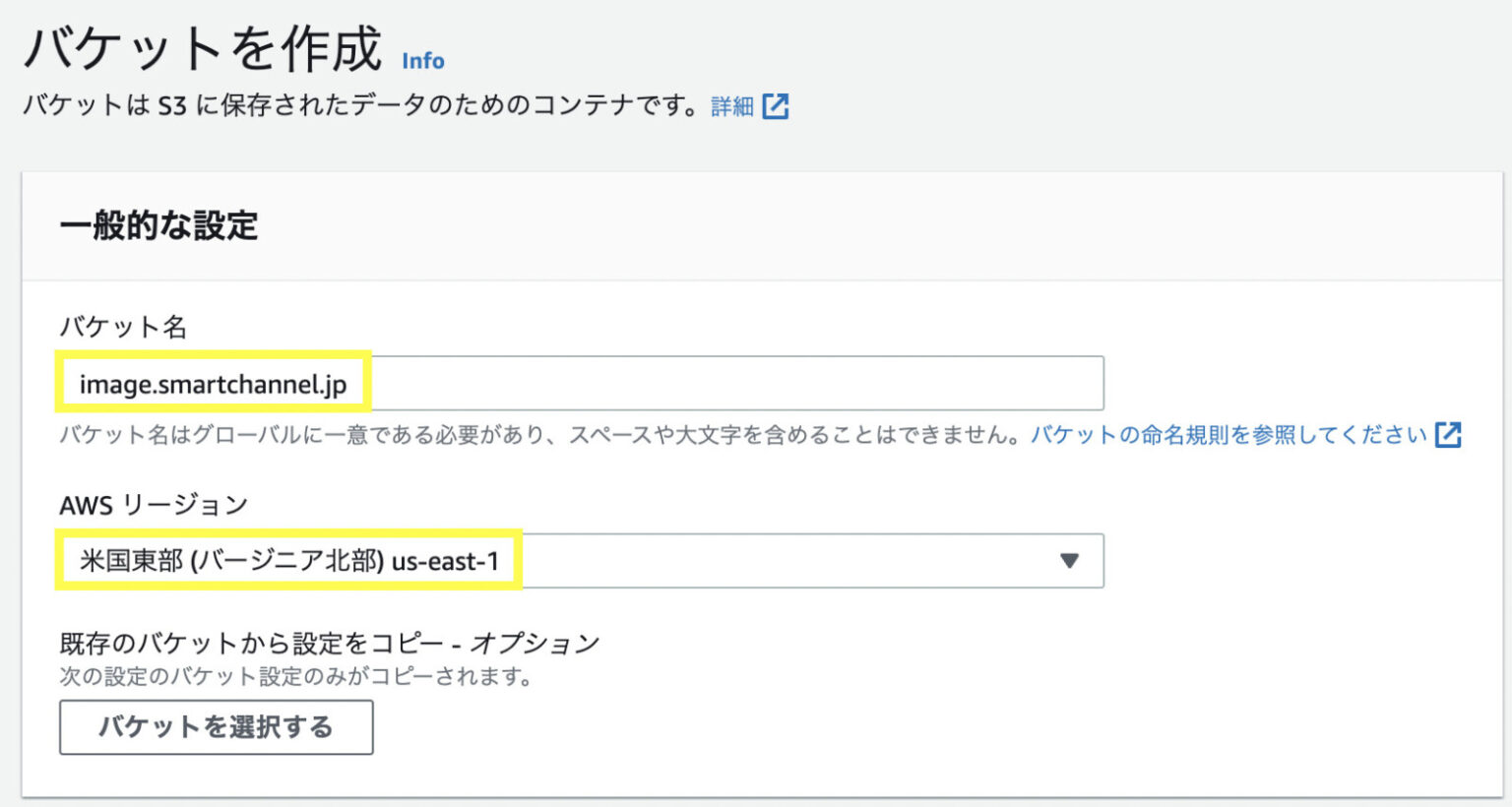Click the external-link icon next to 詳細
This screenshot has width=1512, height=807.
coord(778,104)
